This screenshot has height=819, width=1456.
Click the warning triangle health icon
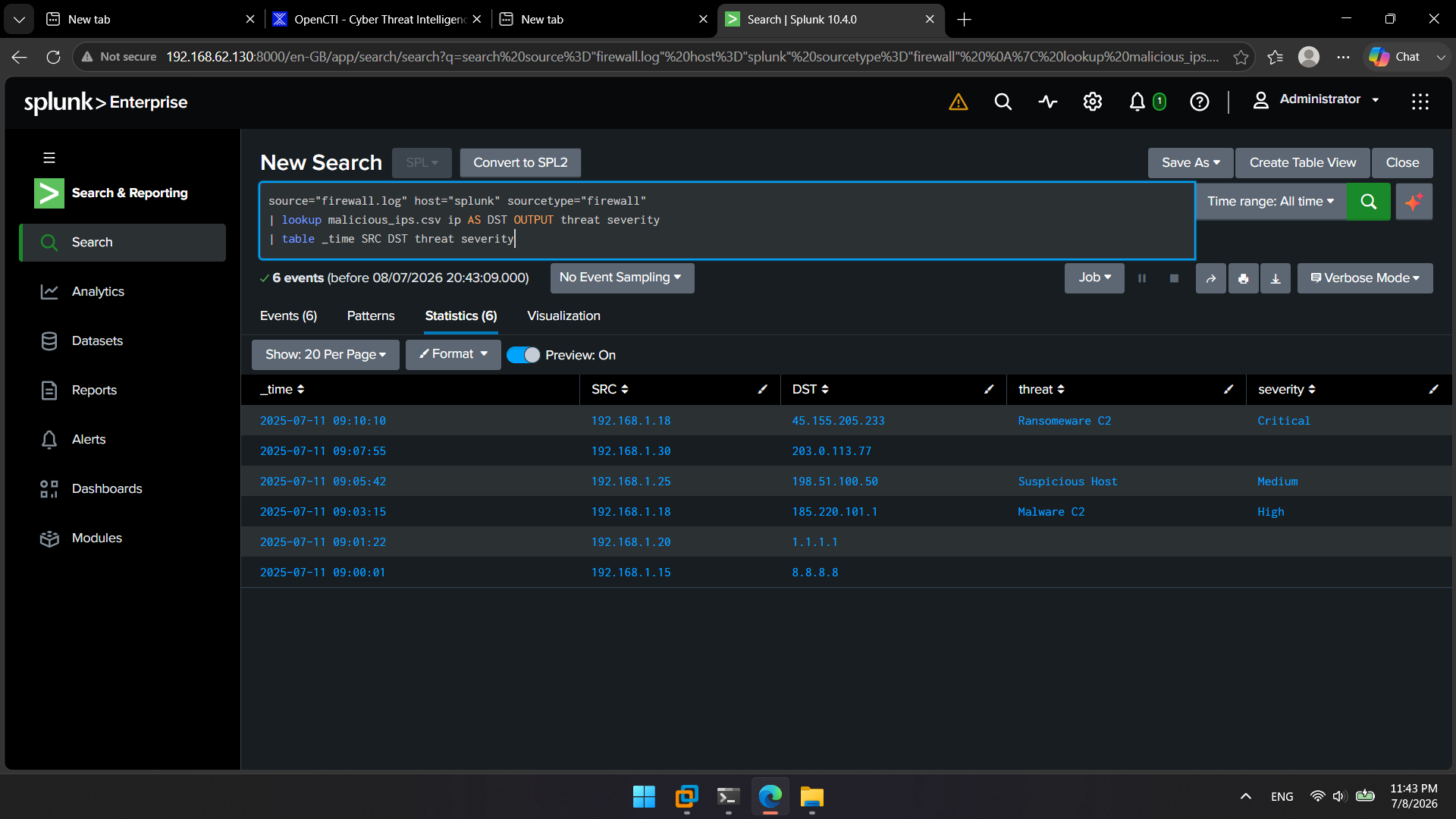pyautogui.click(x=958, y=102)
